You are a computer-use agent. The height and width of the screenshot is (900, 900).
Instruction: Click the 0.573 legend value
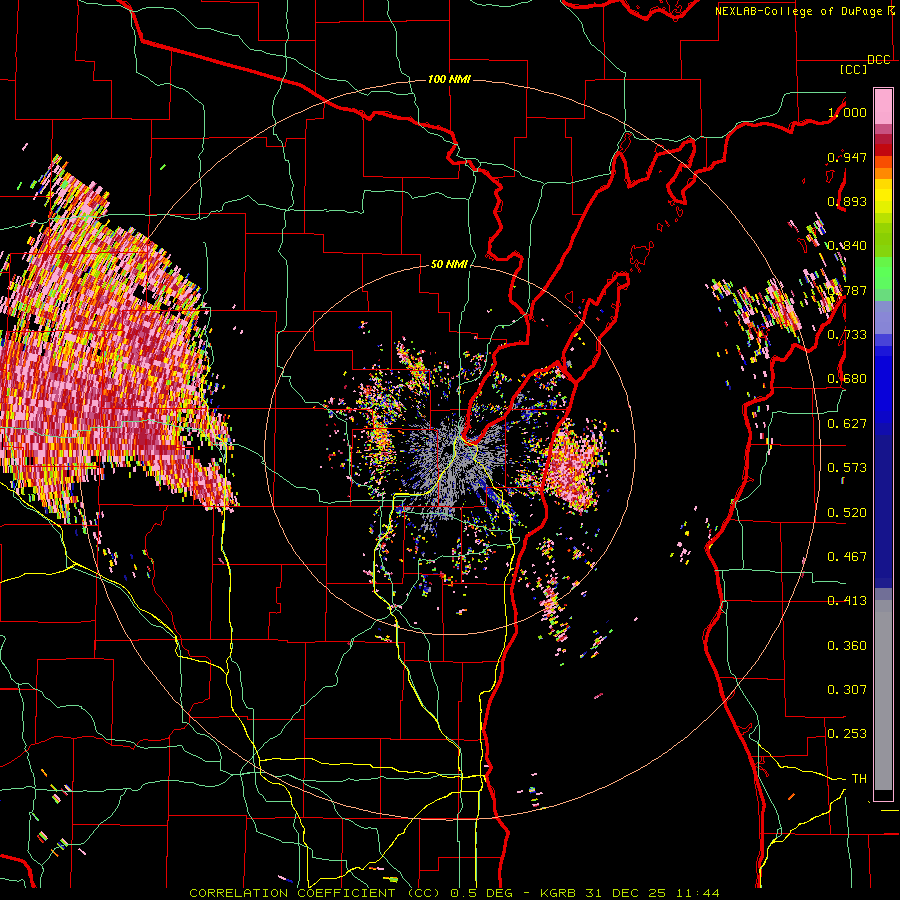[847, 468]
